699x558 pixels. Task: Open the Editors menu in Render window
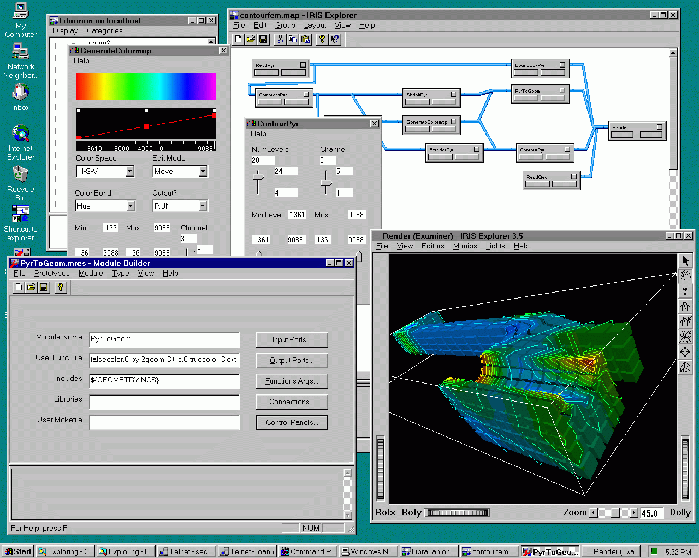[x=433, y=245]
